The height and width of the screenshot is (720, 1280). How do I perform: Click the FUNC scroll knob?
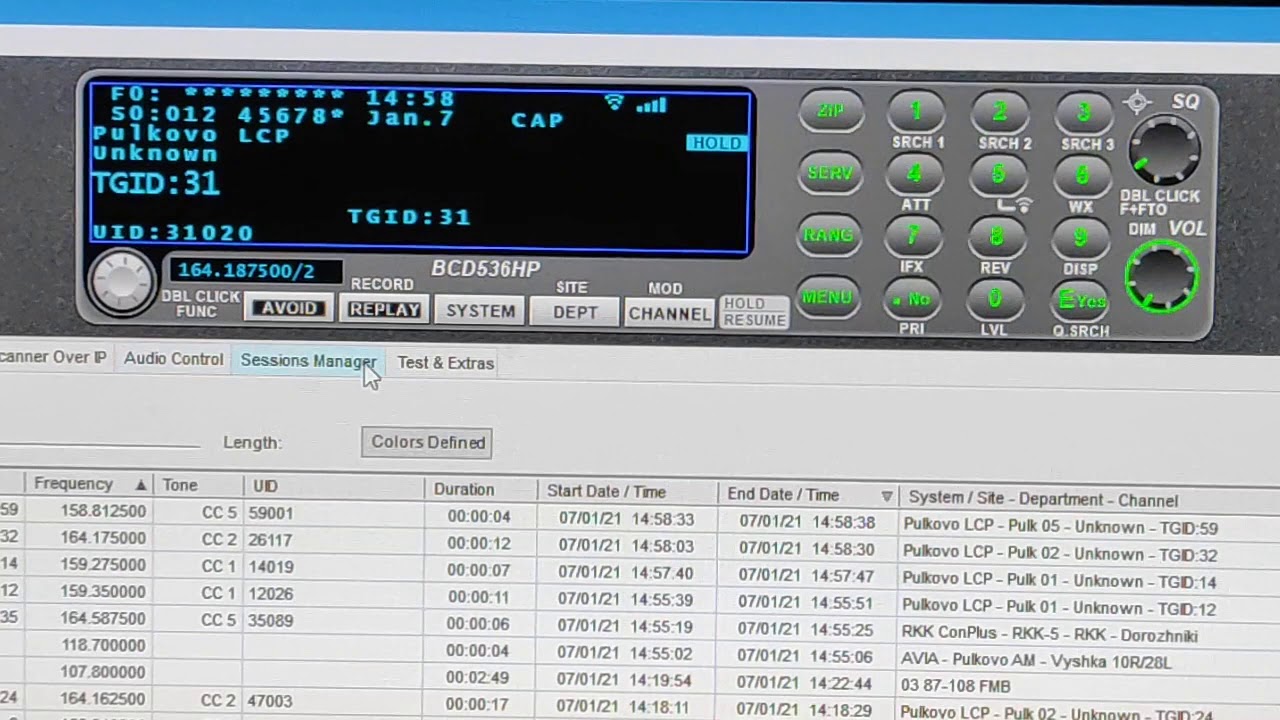[122, 283]
